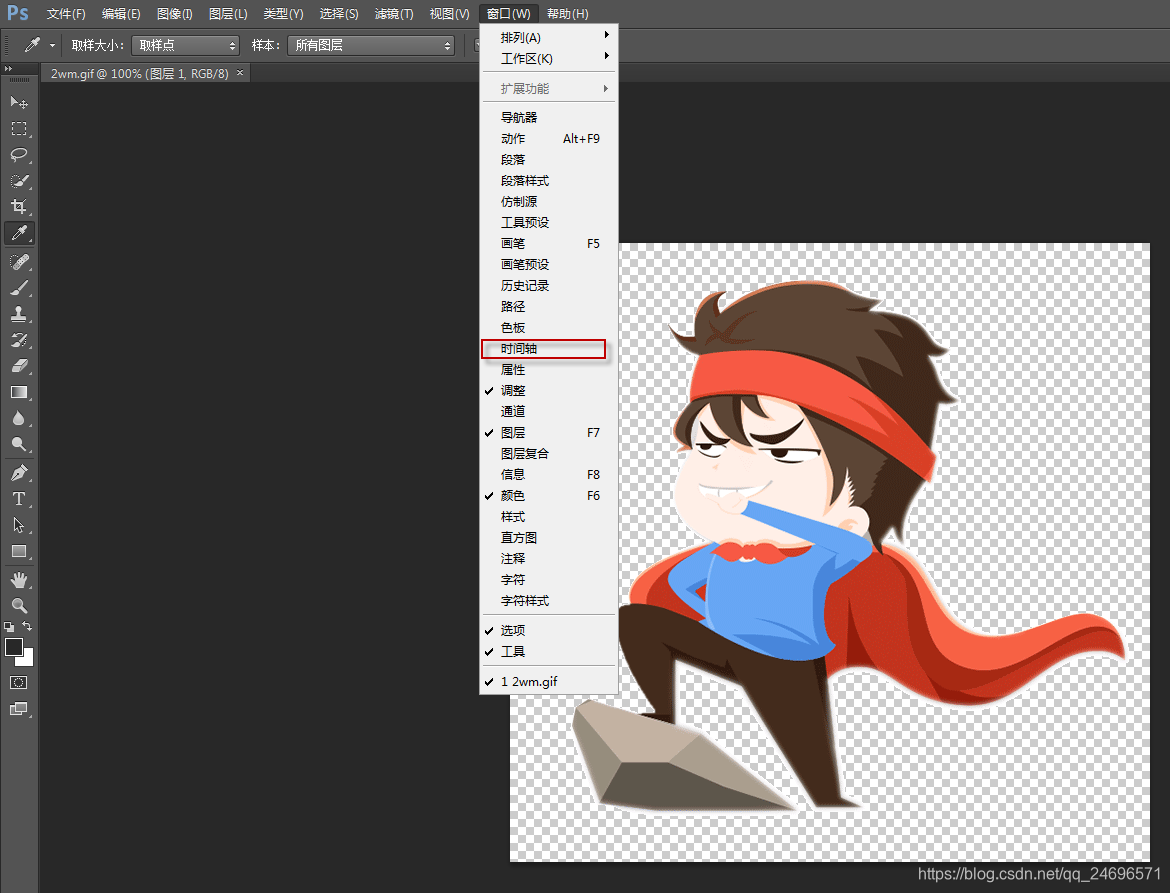This screenshot has height=893, width=1170.
Task: Open the 选择(S) menu
Action: [339, 13]
